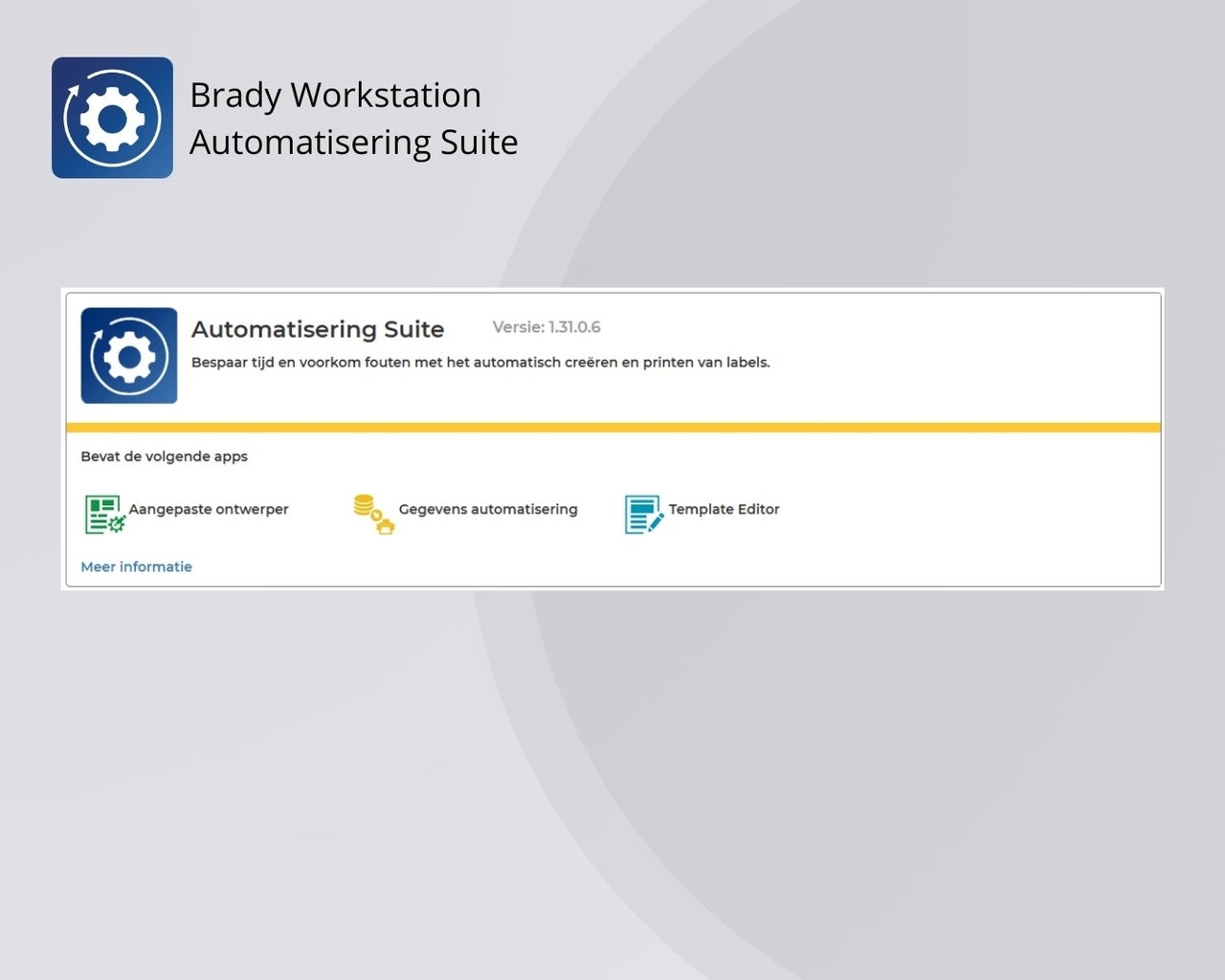Open the Aangepaste ontwerper app icon

point(104,514)
